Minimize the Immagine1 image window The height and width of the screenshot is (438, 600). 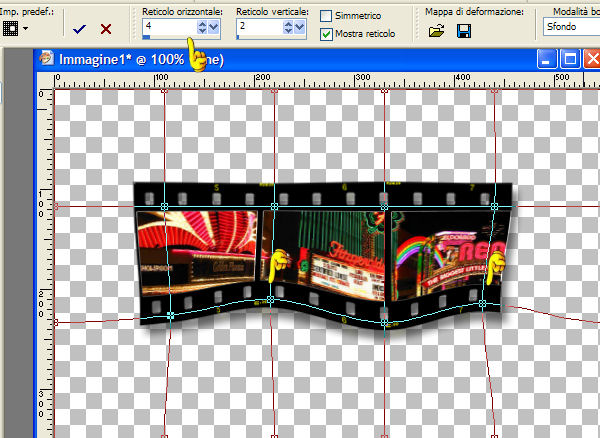[x=546, y=59]
